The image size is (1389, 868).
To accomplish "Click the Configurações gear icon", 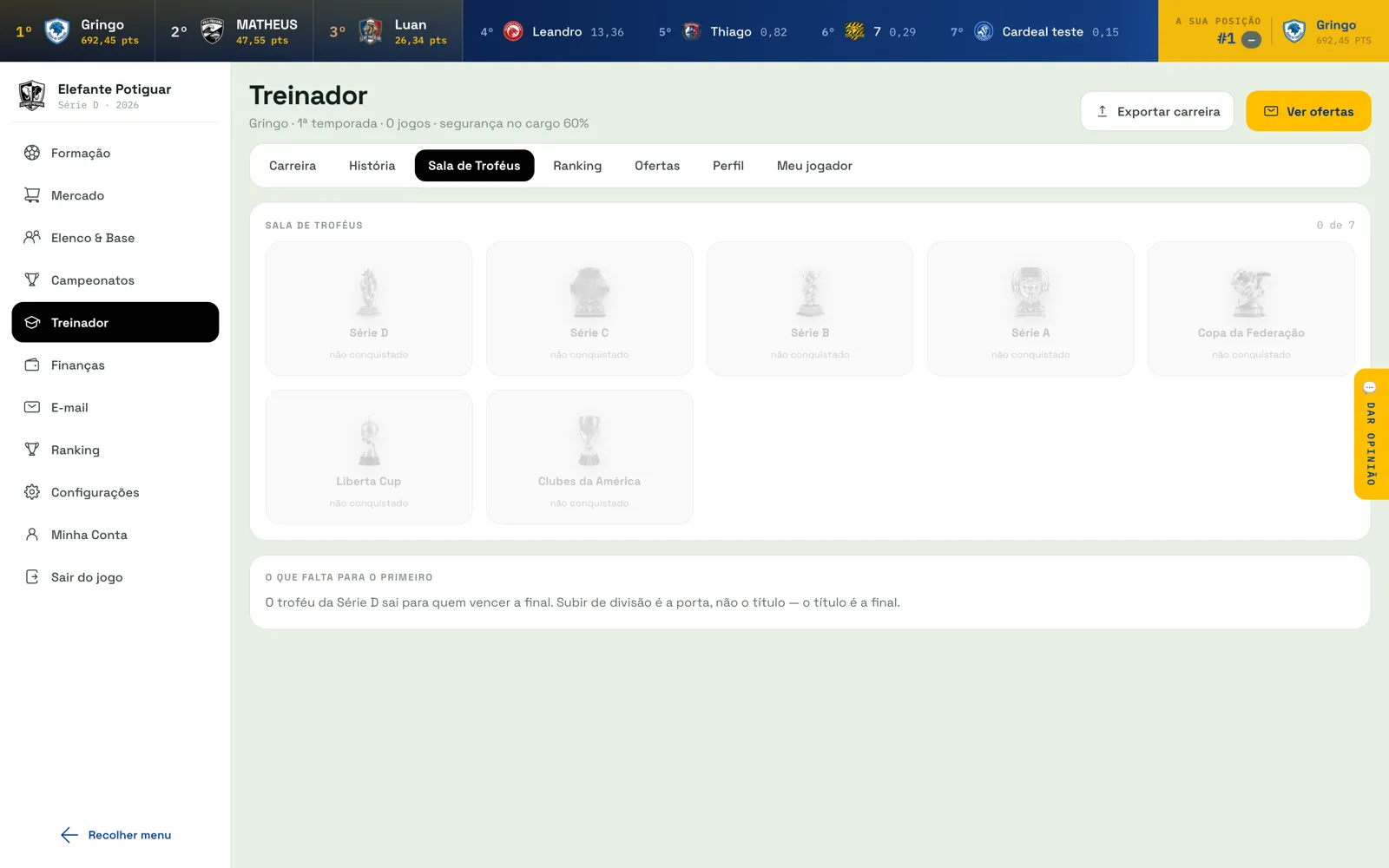I will pos(32,492).
